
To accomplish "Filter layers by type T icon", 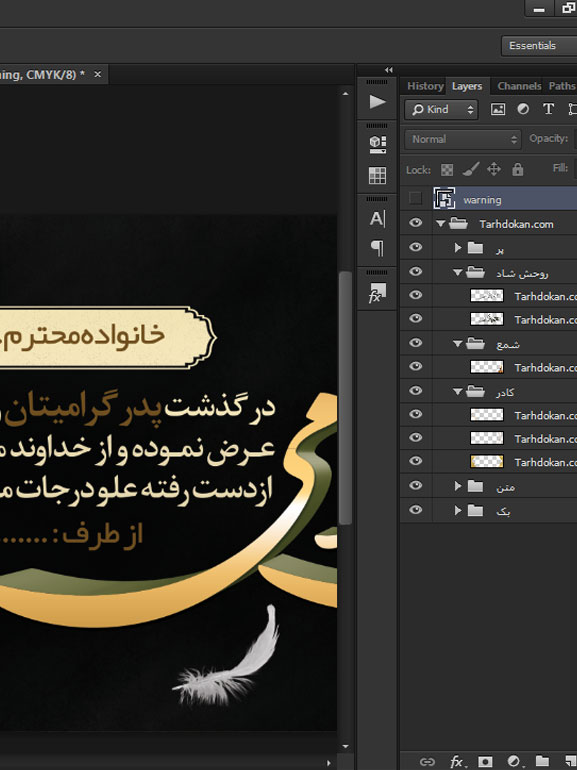I will click(x=548, y=109).
